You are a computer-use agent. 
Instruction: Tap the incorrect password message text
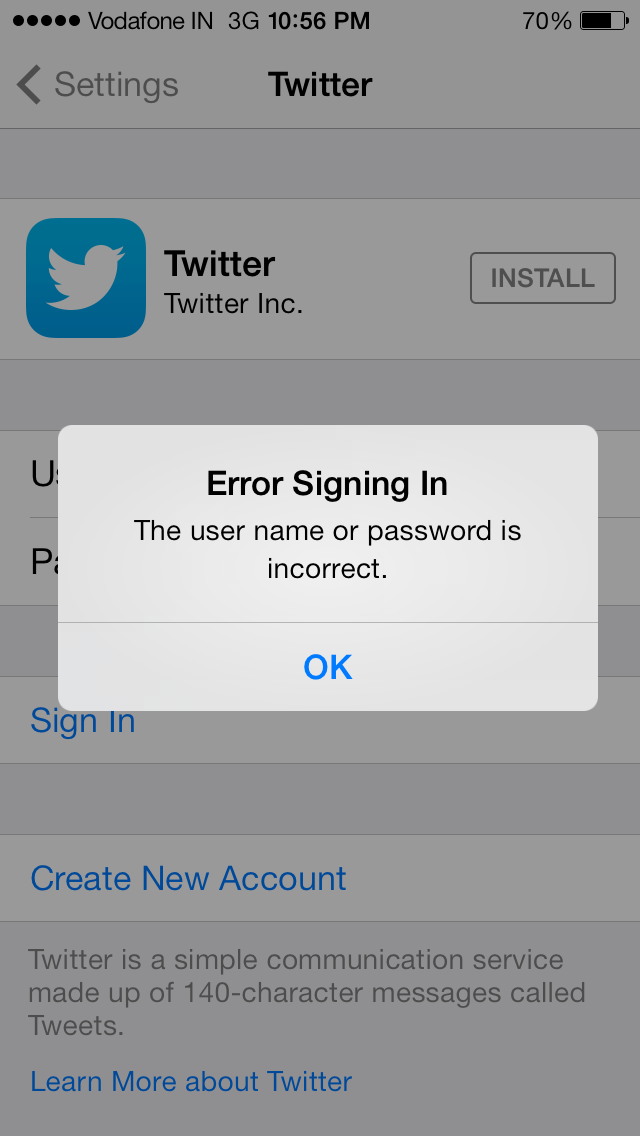(x=327, y=549)
